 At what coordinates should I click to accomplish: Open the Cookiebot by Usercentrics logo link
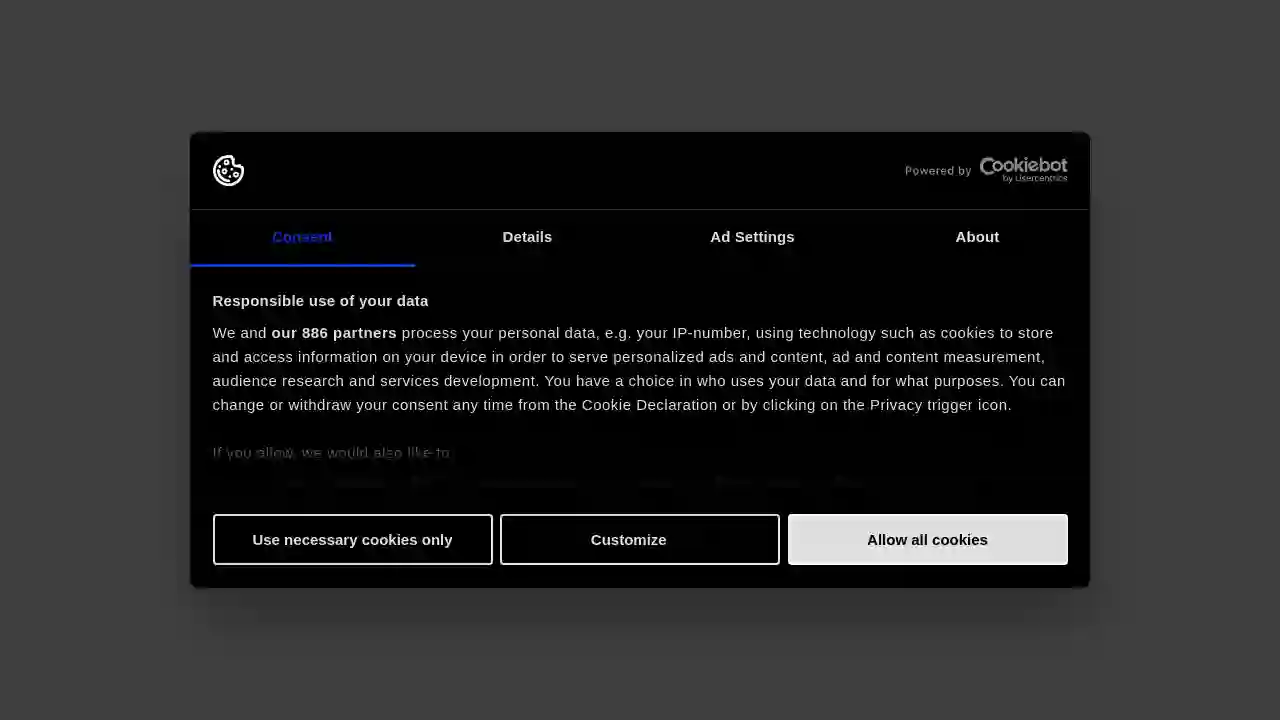point(1023,170)
